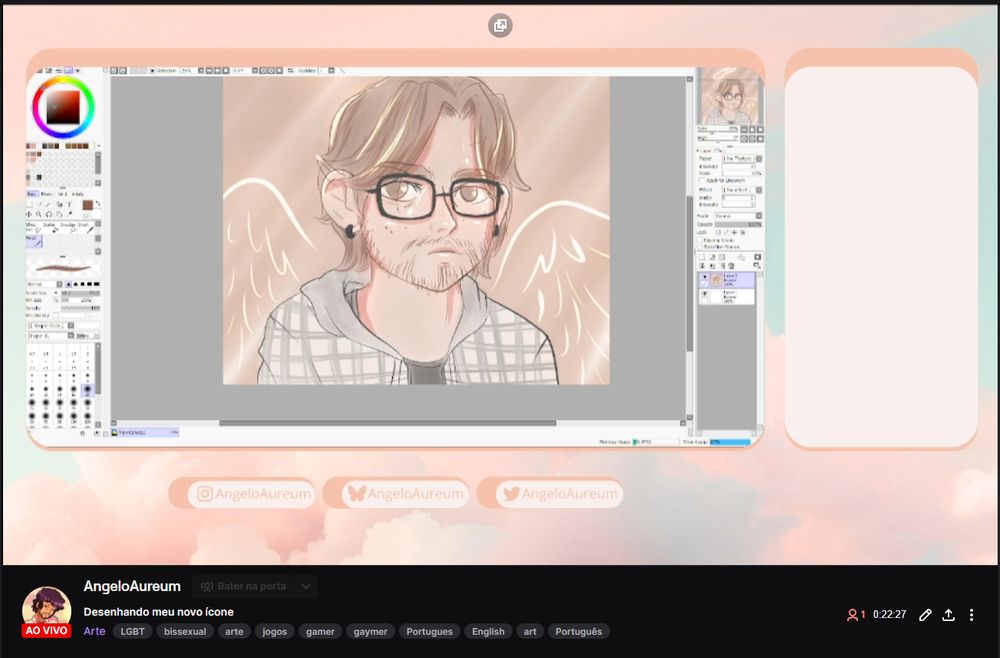The image size is (1000, 658).
Task: Click the AO VIVO live badge
Action: pyautogui.click(x=47, y=631)
